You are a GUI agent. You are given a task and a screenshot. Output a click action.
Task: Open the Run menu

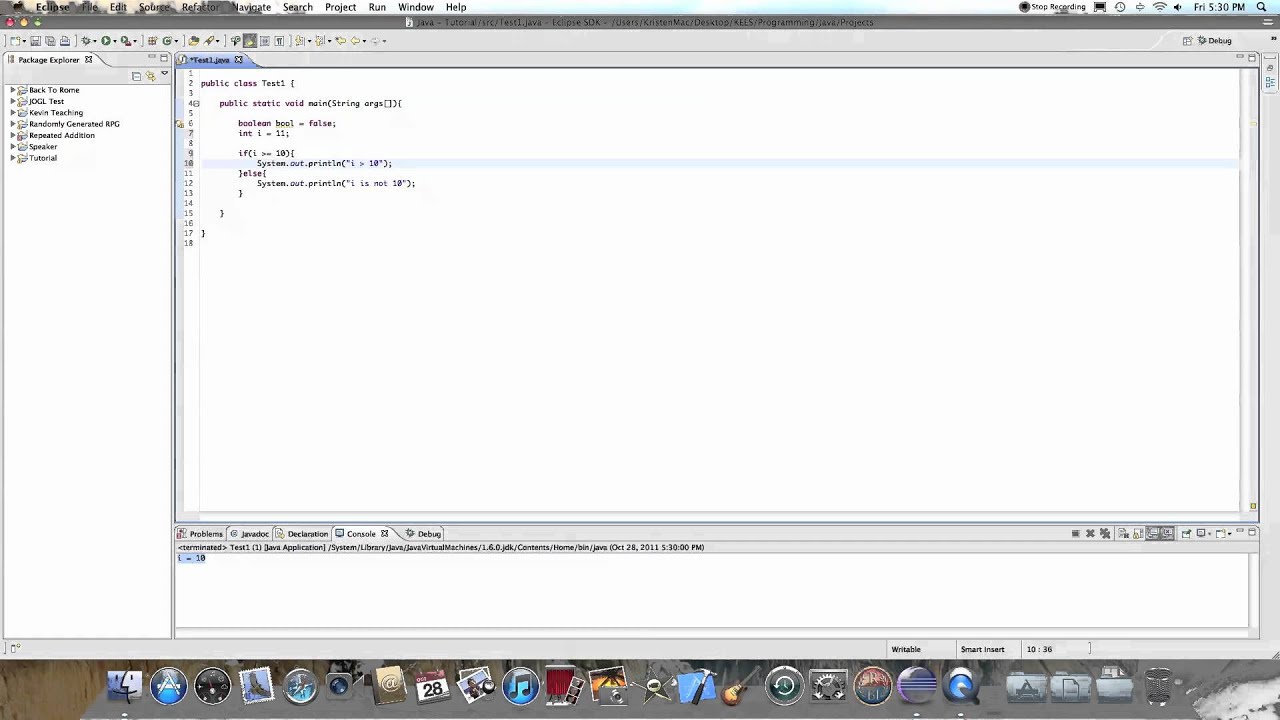coord(377,7)
